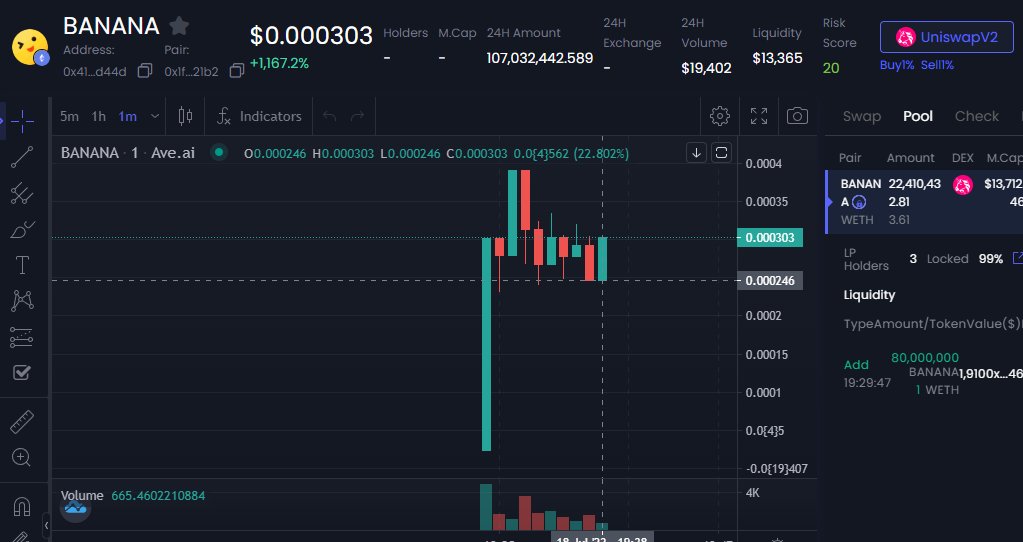The height and width of the screenshot is (542, 1023).
Task: Enter fullscreen chart mode
Action: pos(759,116)
